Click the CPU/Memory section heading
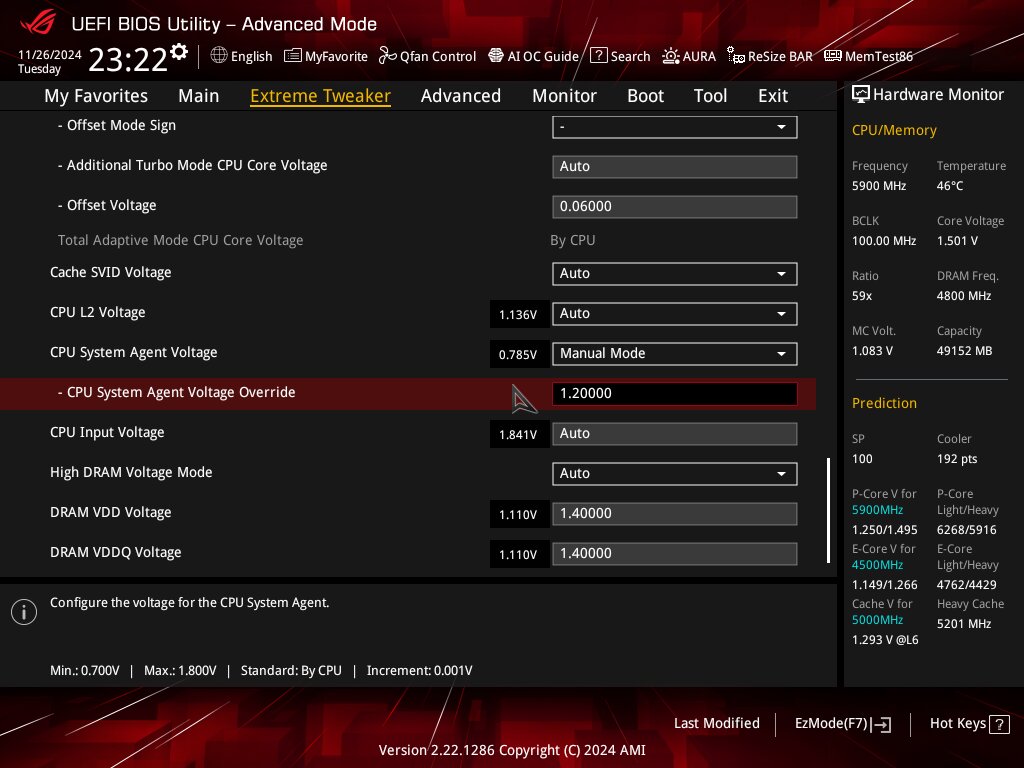This screenshot has height=768, width=1024. coord(894,130)
